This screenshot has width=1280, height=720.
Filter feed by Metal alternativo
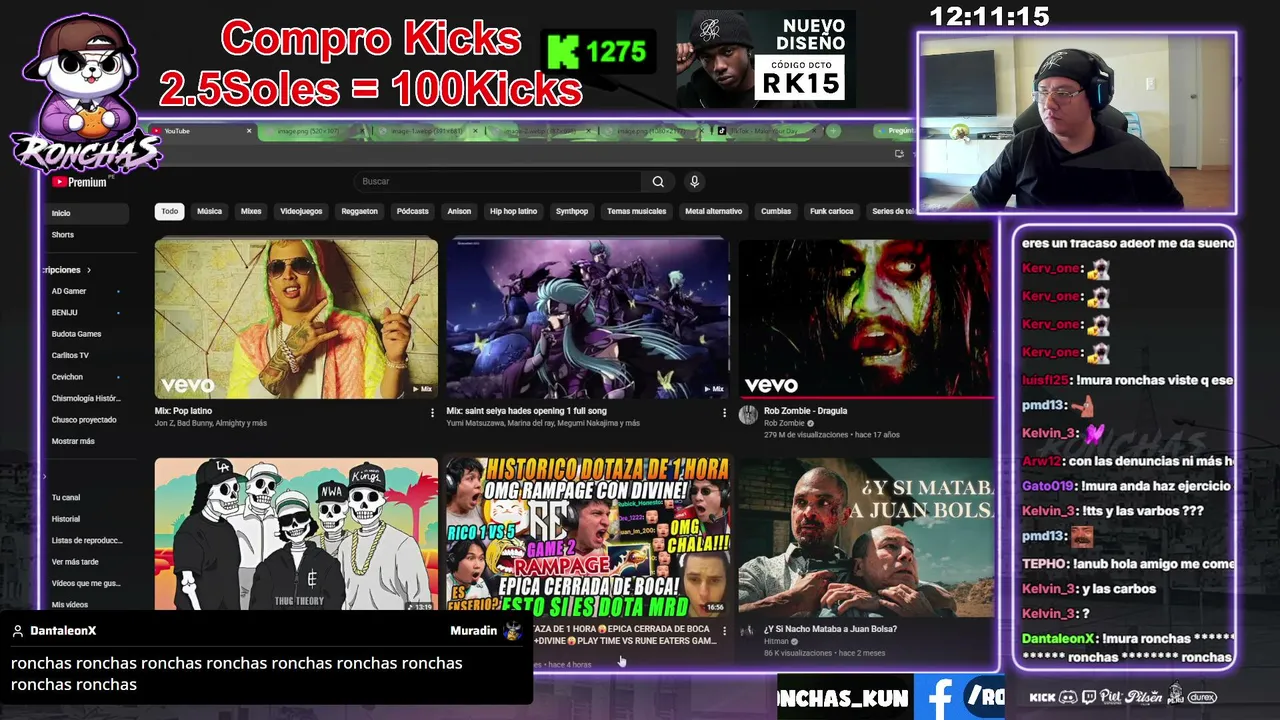[x=713, y=211]
